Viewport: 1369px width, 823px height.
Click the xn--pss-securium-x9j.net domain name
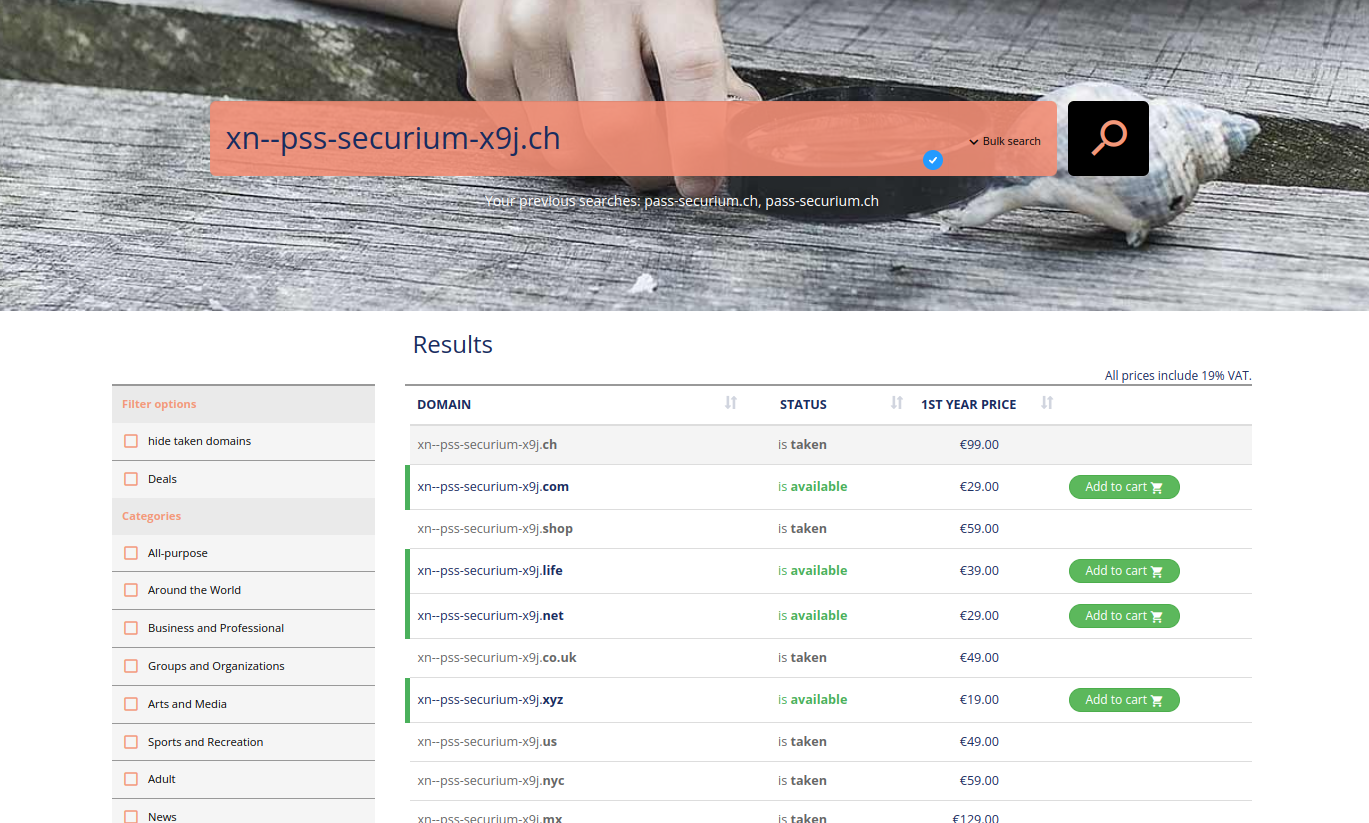tap(490, 616)
